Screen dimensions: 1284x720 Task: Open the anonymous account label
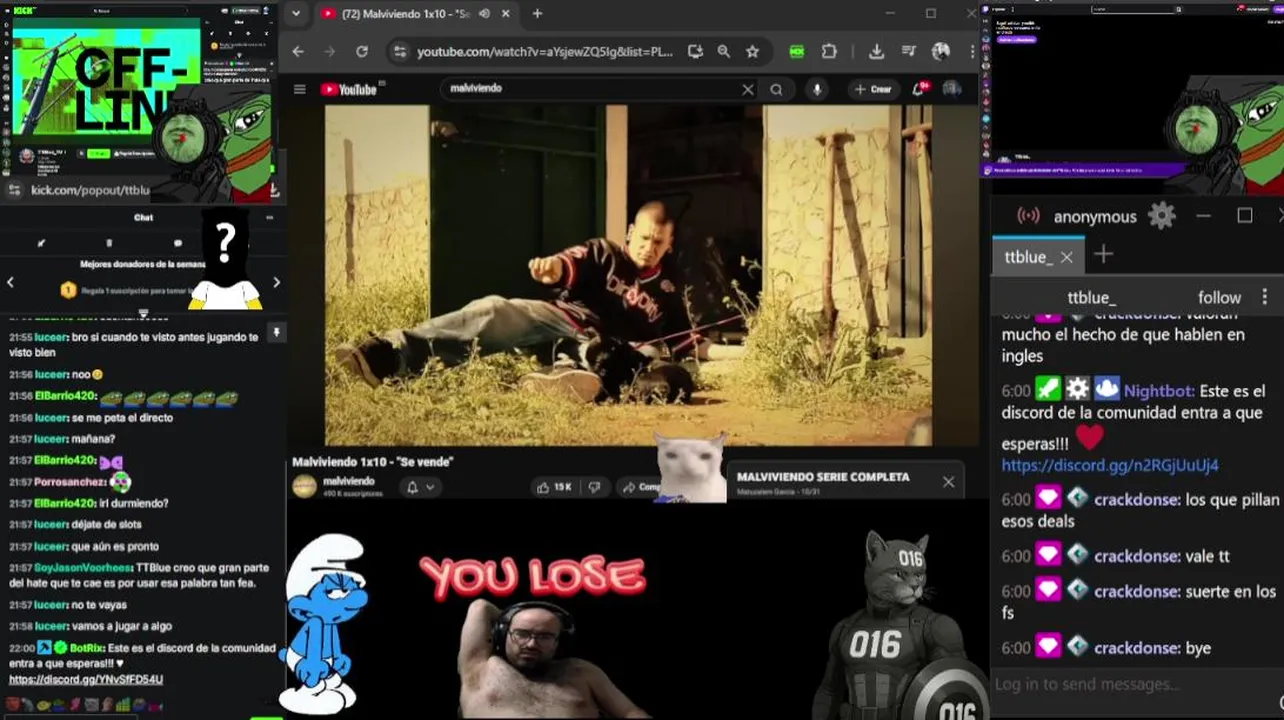click(1095, 216)
